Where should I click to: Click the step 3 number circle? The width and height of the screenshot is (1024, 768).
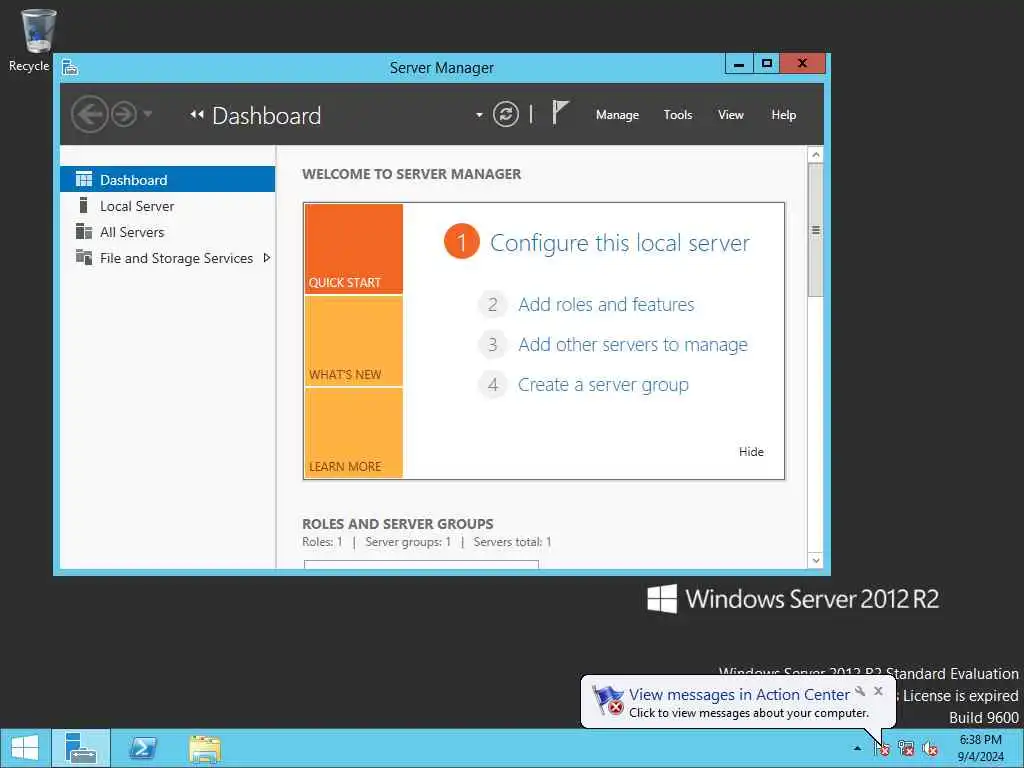[x=492, y=344]
